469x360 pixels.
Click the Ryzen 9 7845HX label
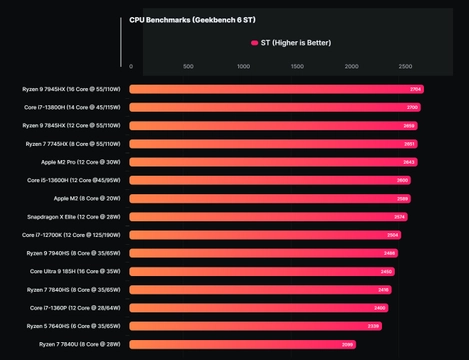(71, 126)
